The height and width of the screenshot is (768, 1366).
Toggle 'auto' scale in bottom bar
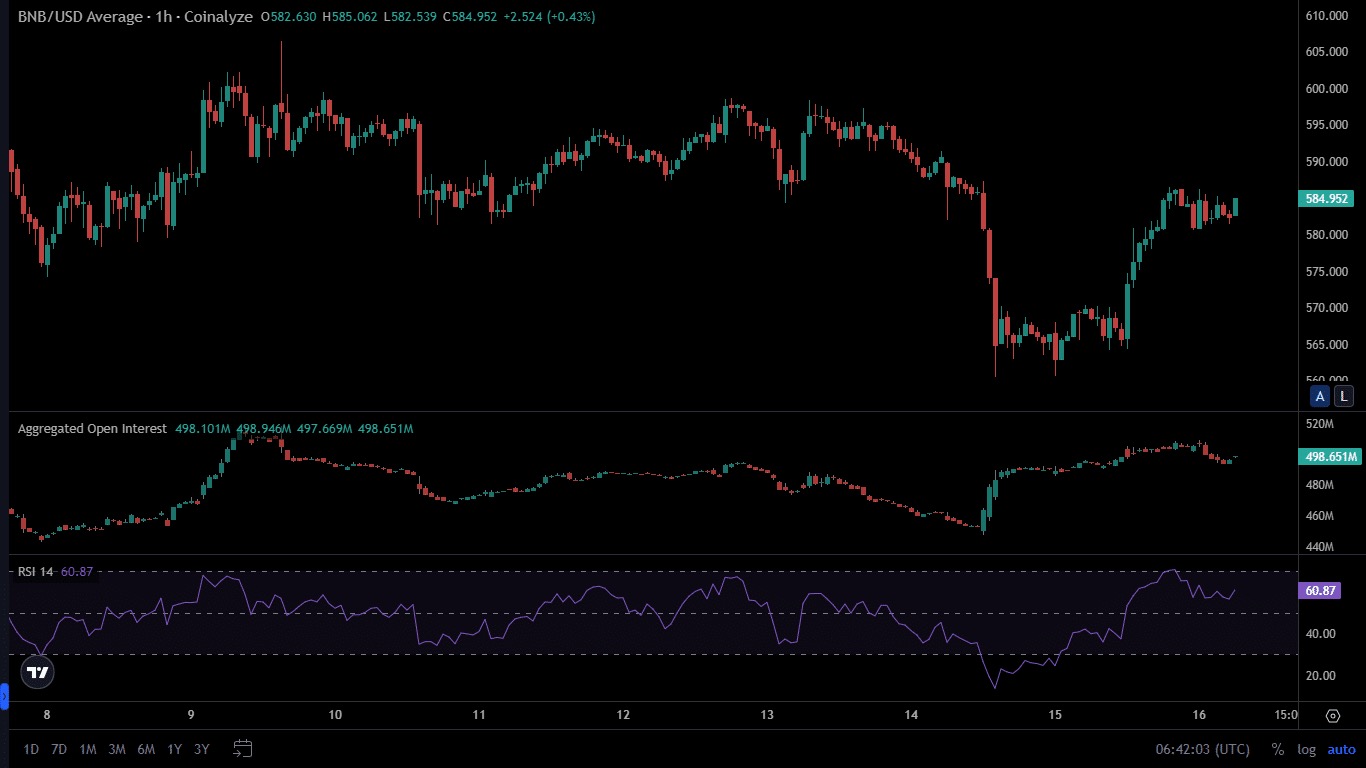(1341, 749)
